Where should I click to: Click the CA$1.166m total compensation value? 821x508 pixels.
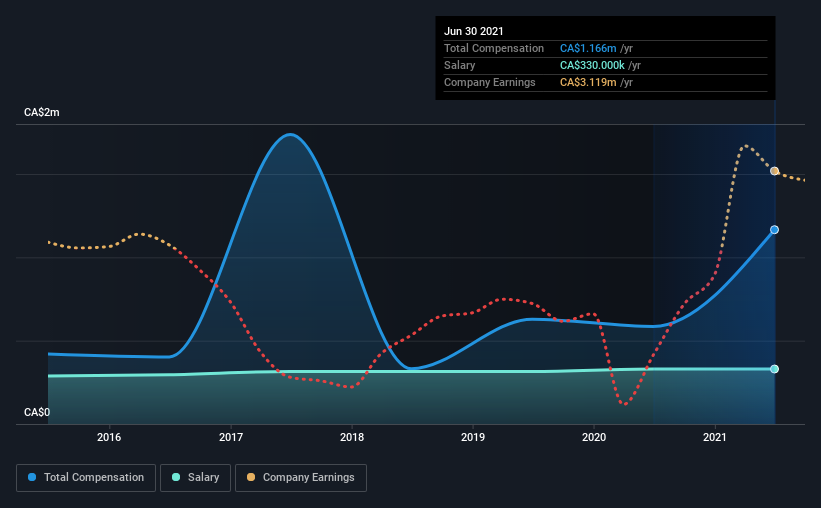pyautogui.click(x=588, y=48)
